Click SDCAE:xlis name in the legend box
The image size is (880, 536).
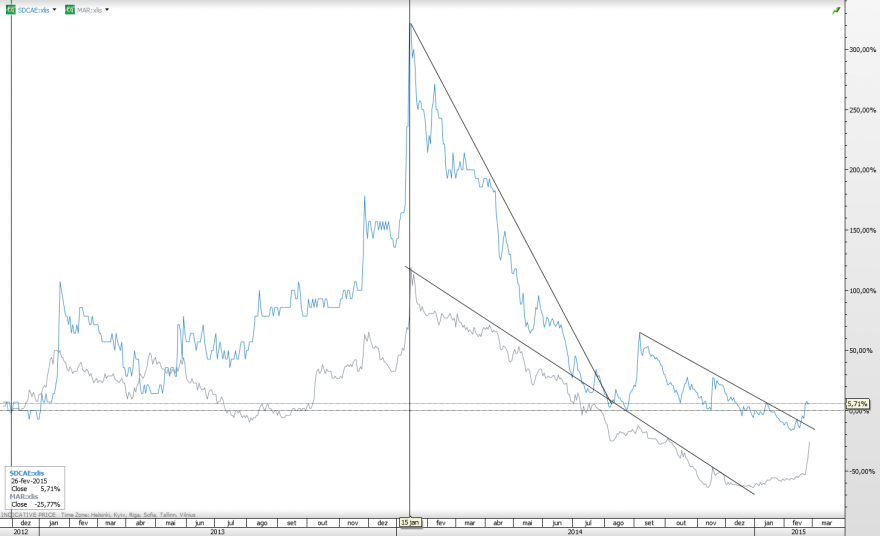(26, 473)
